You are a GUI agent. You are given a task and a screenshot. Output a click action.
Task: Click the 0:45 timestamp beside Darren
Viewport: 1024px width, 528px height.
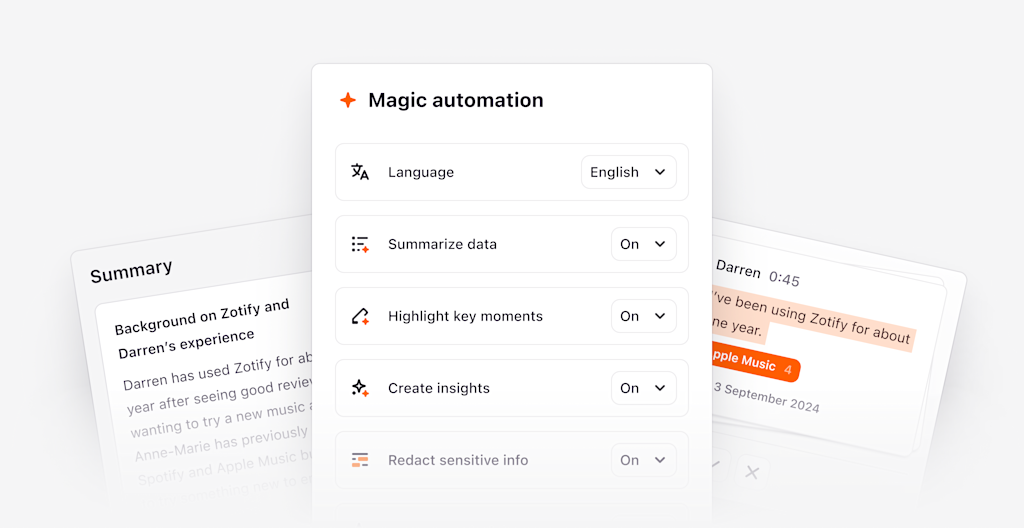click(784, 279)
